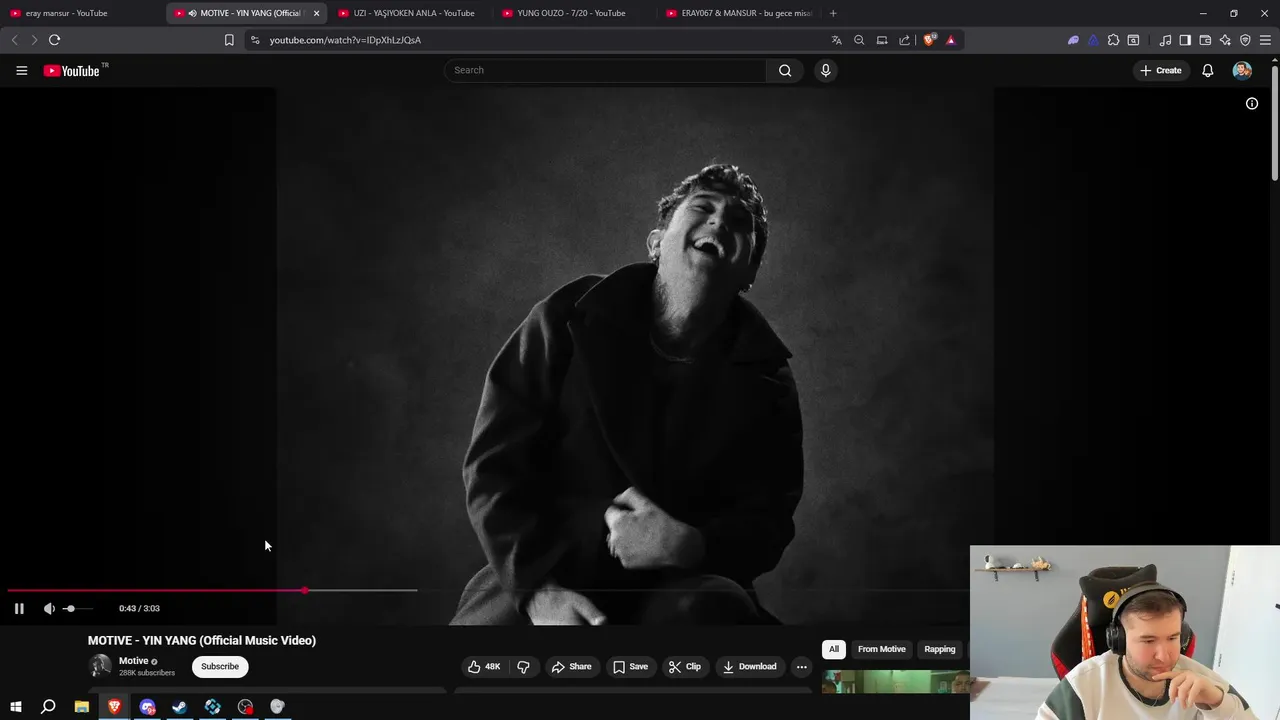Click the Motive channel avatar
This screenshot has width=1280, height=720.
pyautogui.click(x=100, y=666)
